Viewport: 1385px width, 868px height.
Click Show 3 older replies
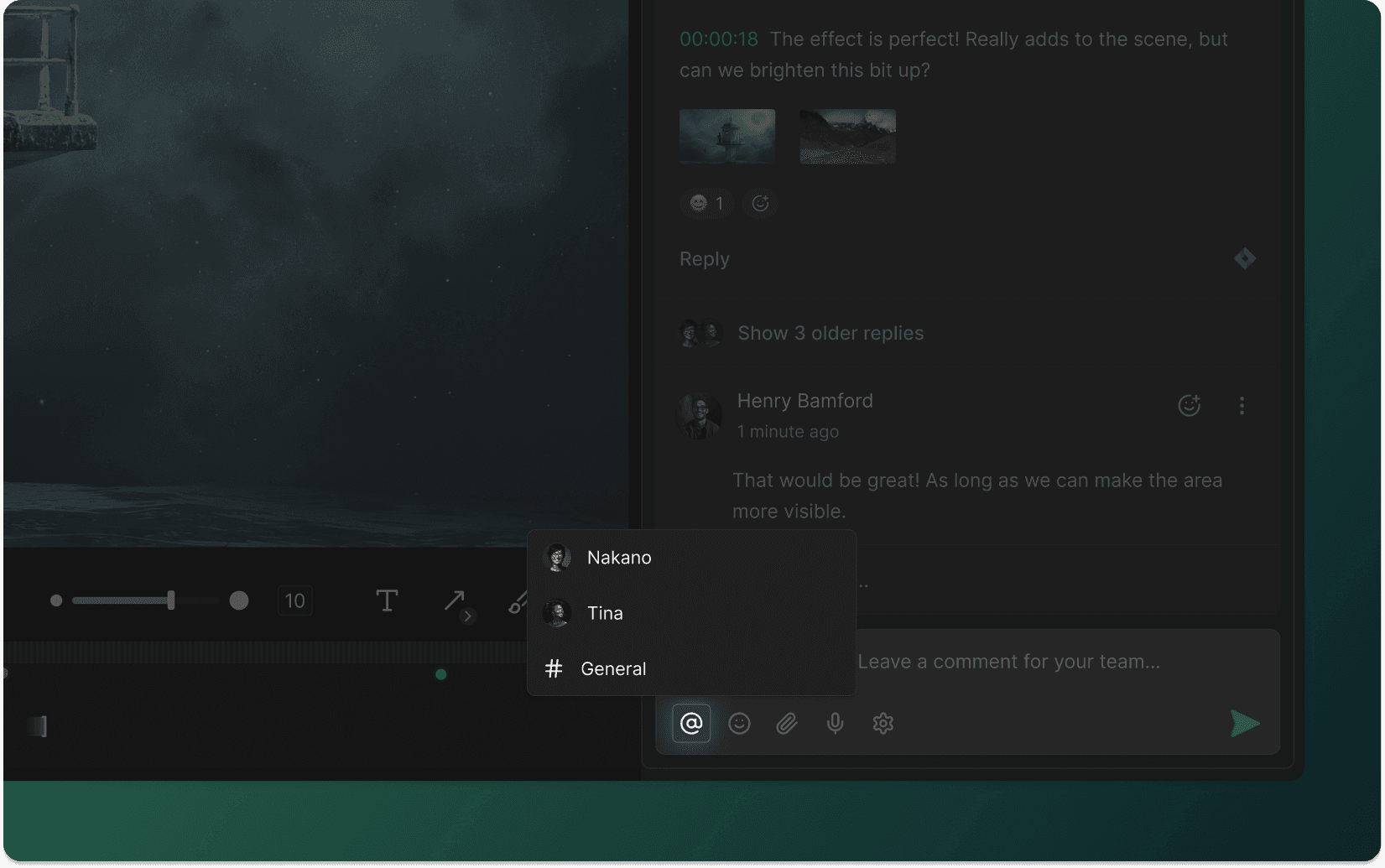point(830,333)
